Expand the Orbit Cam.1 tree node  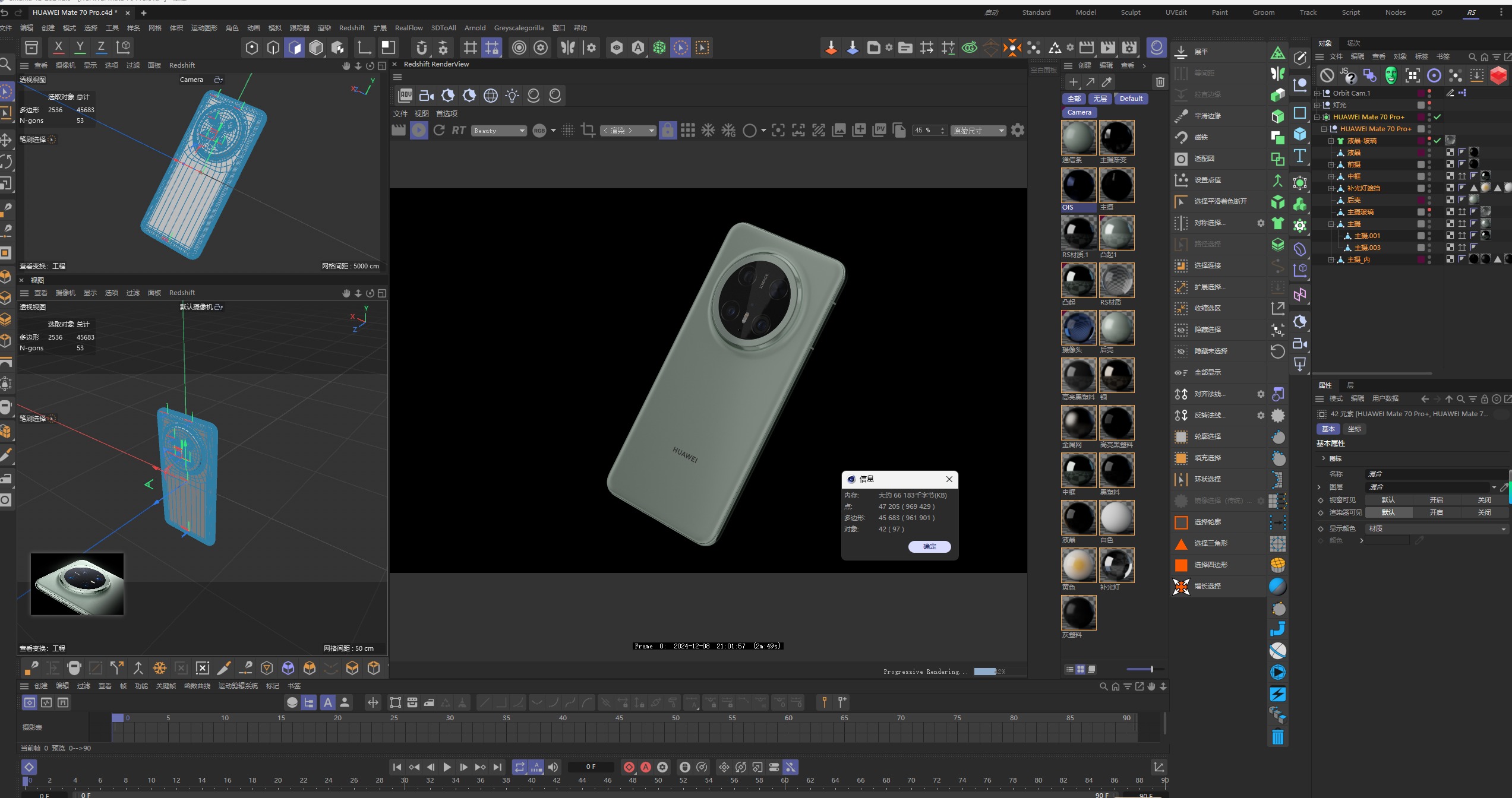[1317, 93]
